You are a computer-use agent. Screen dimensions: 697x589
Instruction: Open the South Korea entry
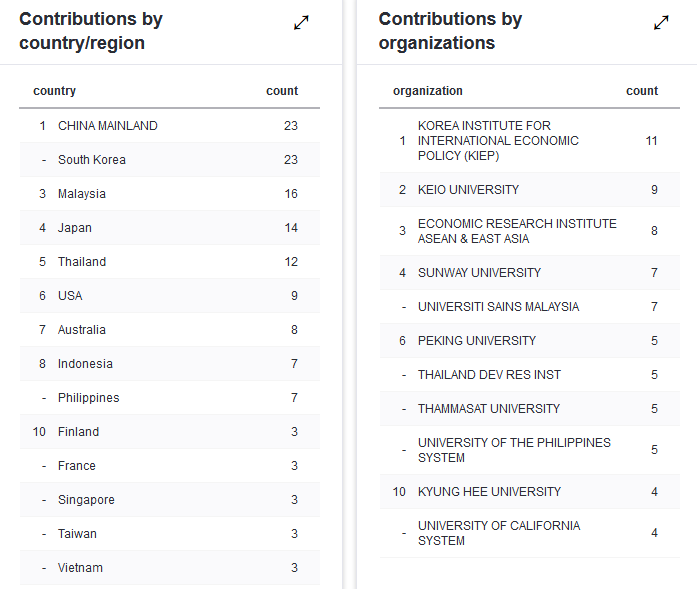170,160
